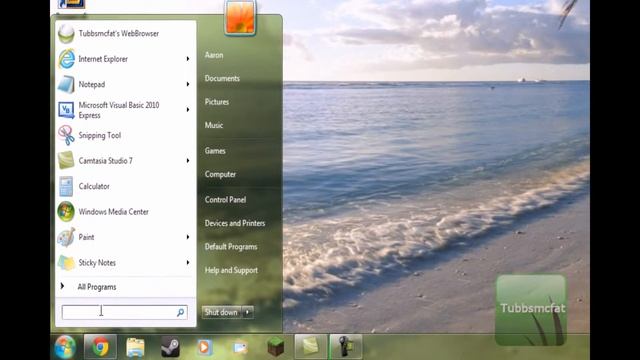Expand Paint recent files arrow

click(x=188, y=237)
